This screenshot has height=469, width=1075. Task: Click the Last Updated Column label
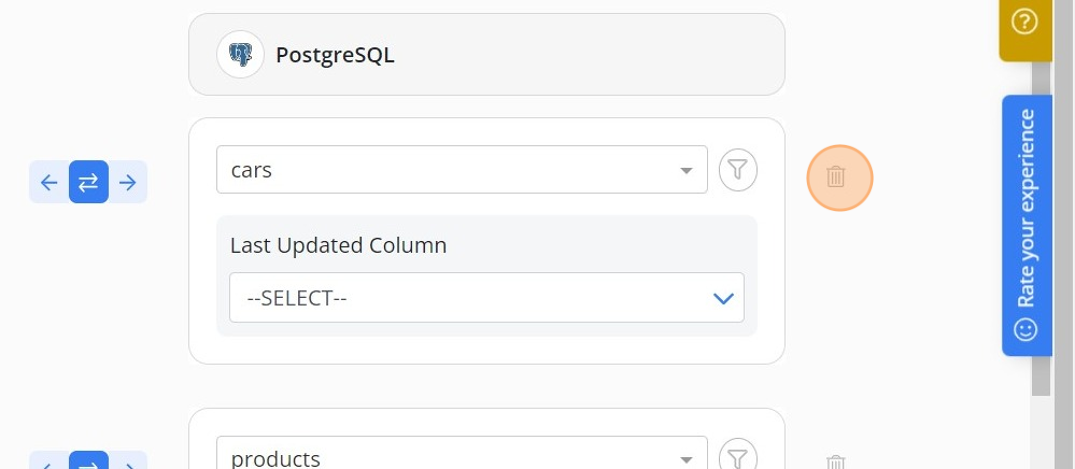(x=338, y=245)
